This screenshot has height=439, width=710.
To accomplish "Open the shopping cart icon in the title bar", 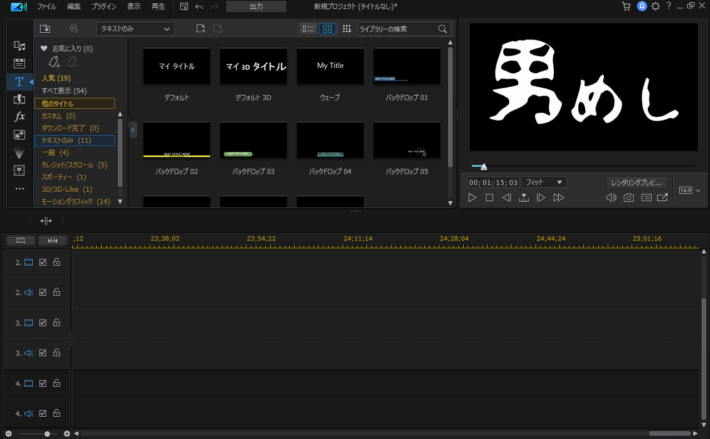I will (626, 6).
